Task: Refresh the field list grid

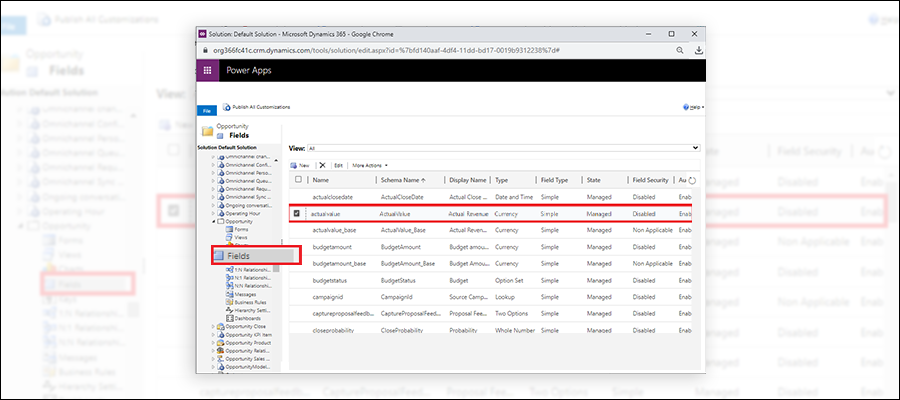Action: (692, 181)
